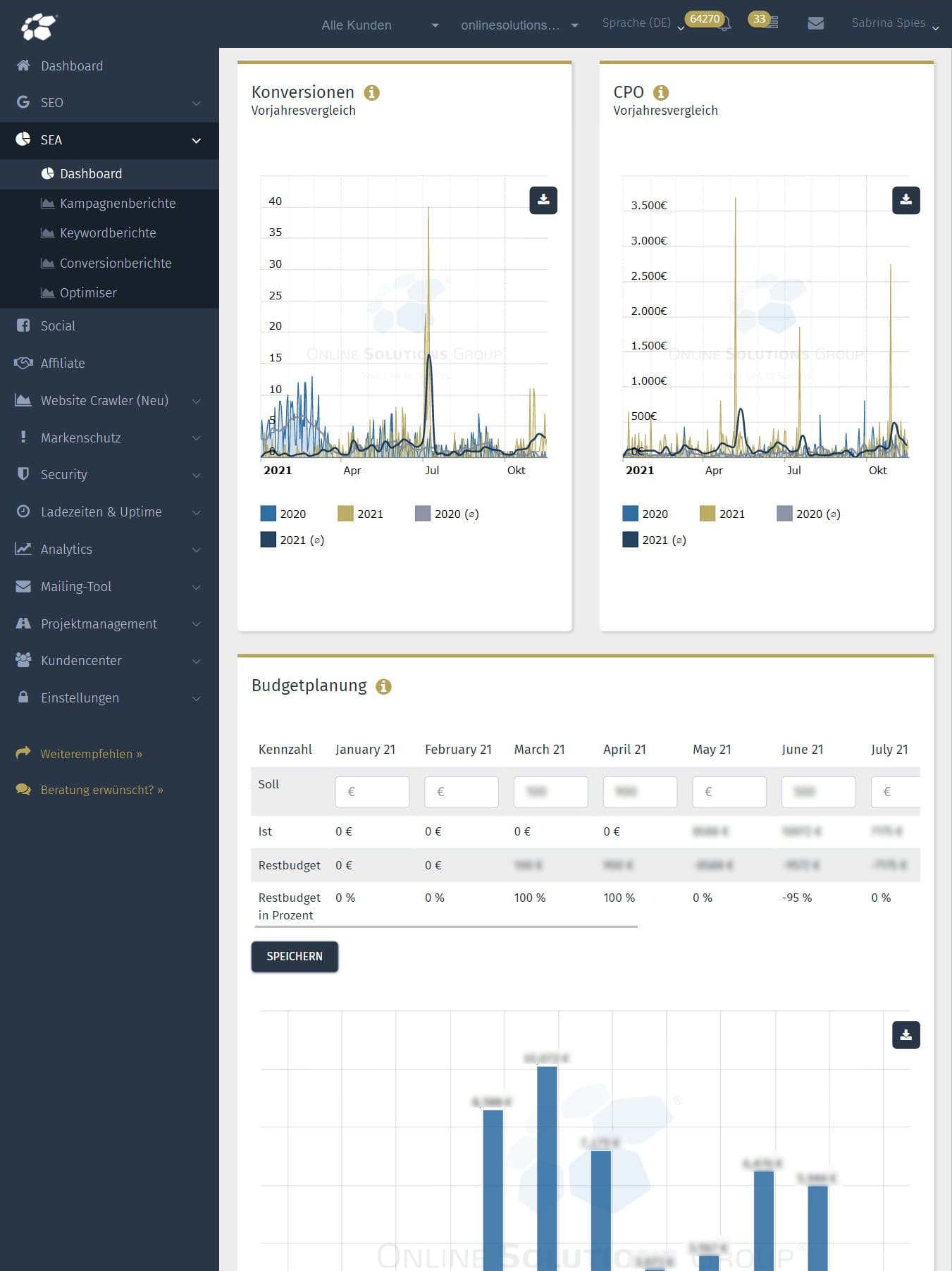Click the budget table horizontal scrollbar

446,926
